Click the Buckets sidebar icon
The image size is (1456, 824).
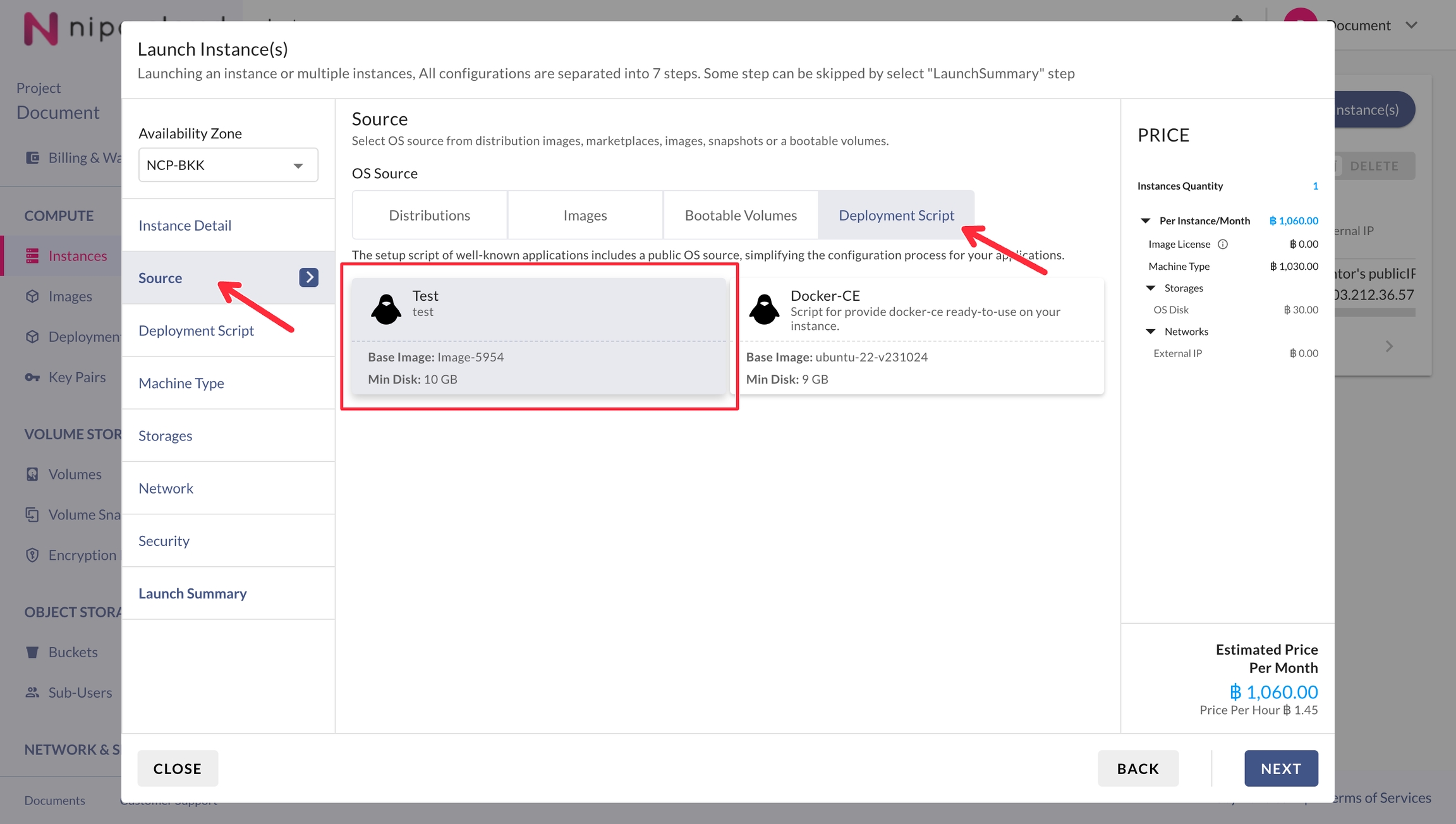click(32, 652)
